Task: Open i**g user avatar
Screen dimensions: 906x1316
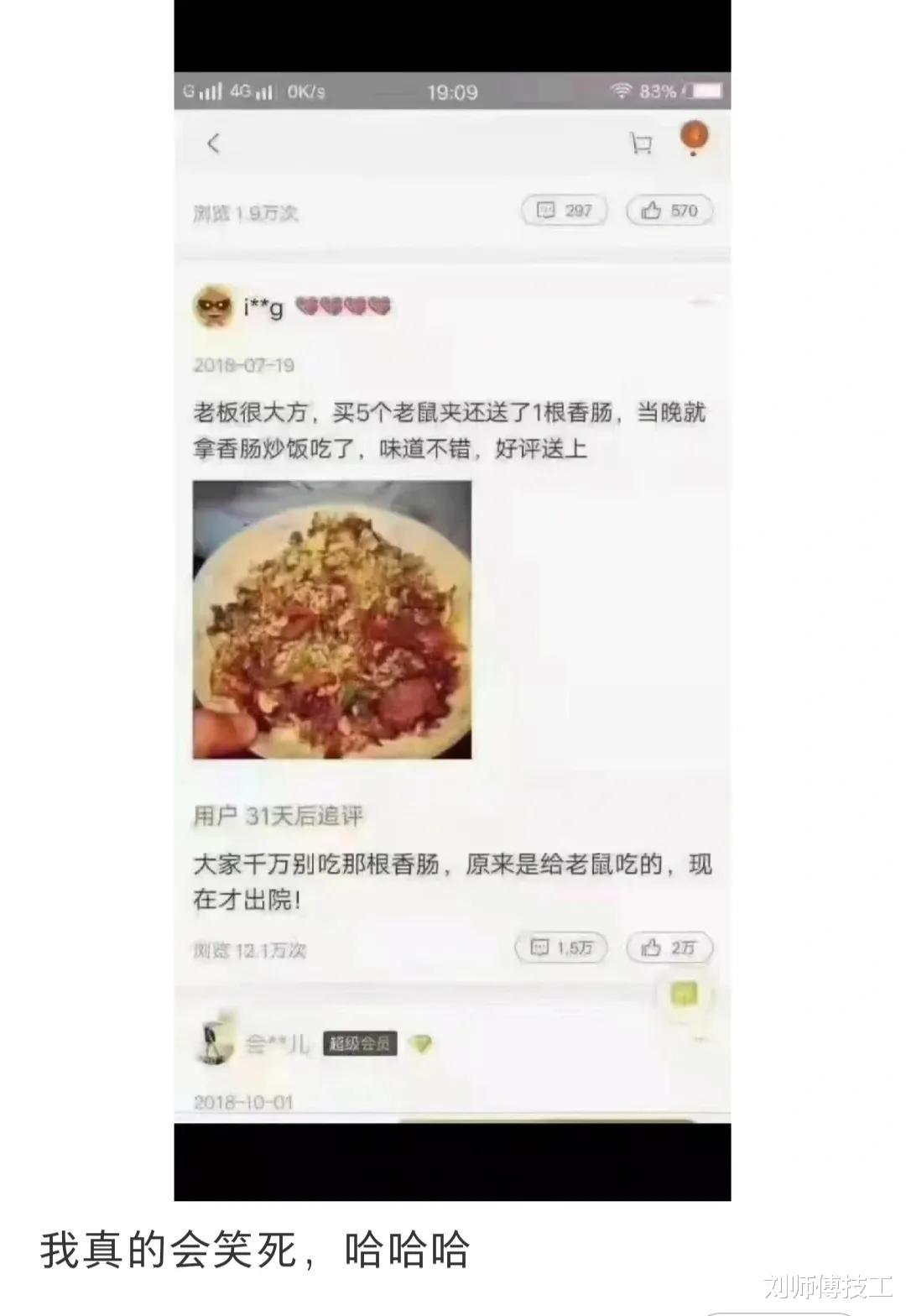Action: click(x=213, y=307)
